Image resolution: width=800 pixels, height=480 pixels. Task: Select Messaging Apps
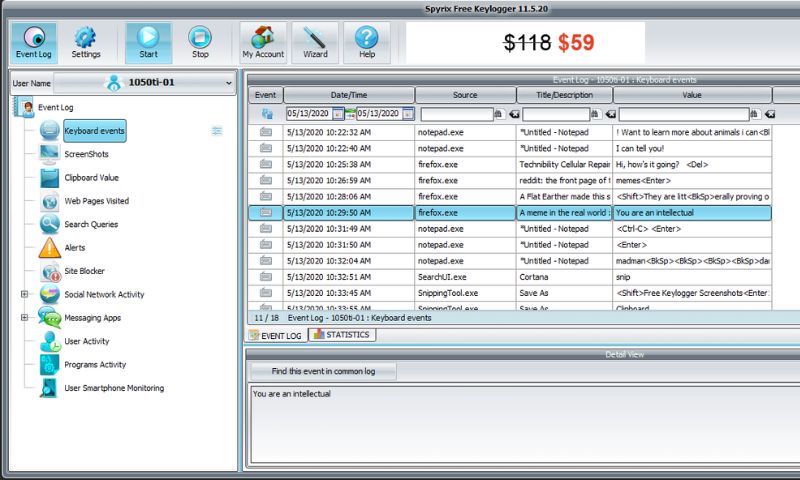(92, 318)
